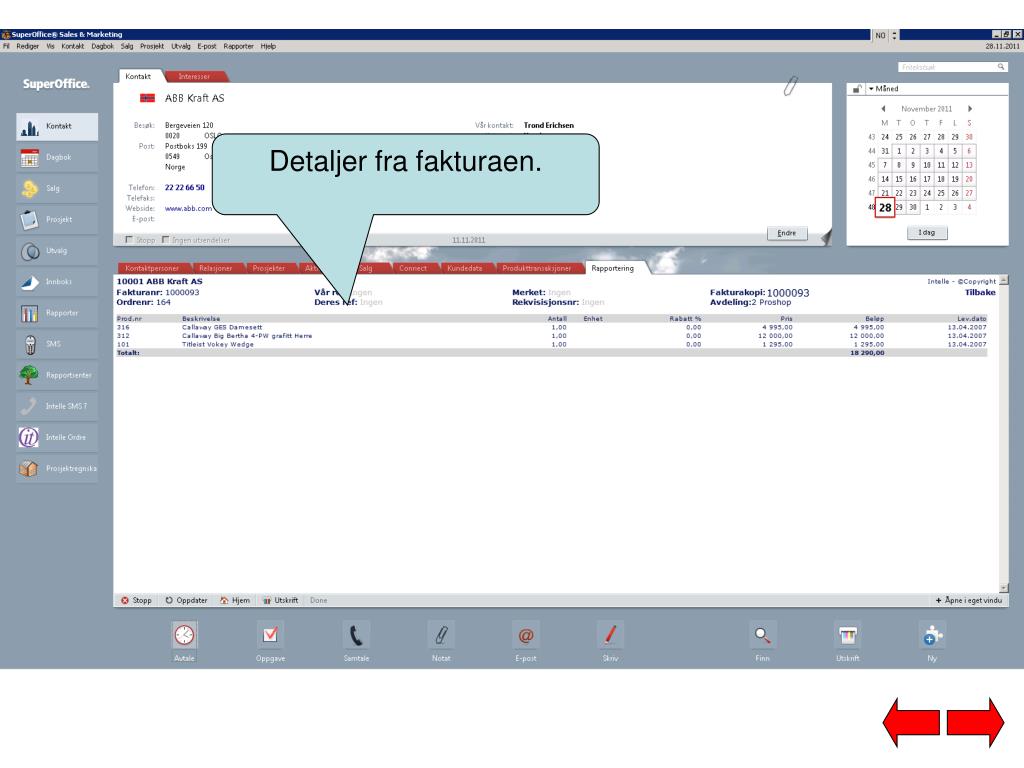The width and height of the screenshot is (1024, 768).
Task: Switch to the Kundedata tab
Action: [x=465, y=268]
